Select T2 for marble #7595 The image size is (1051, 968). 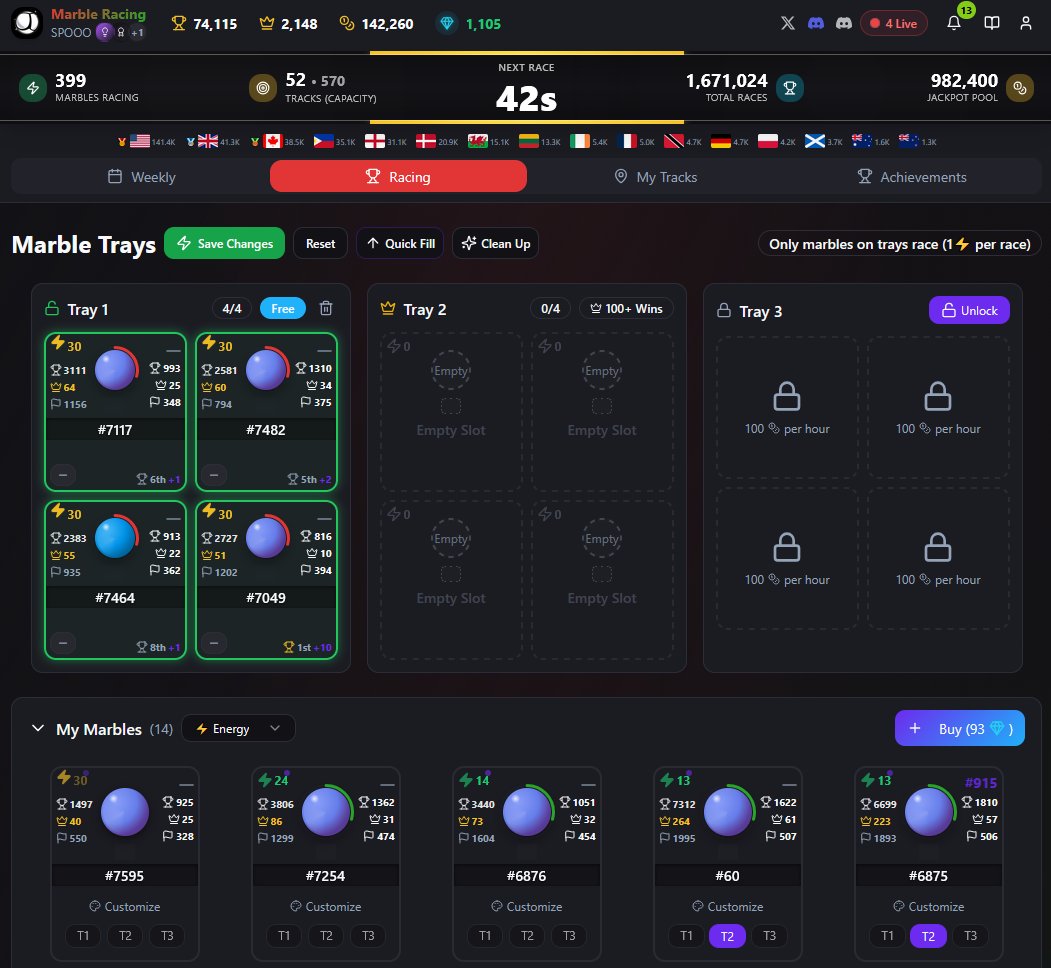(125, 935)
